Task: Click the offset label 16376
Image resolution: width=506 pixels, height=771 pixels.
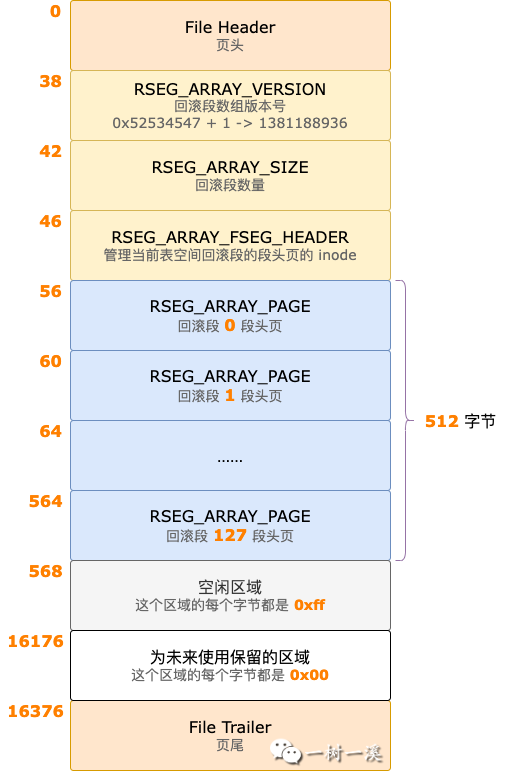Action: click(x=36, y=711)
